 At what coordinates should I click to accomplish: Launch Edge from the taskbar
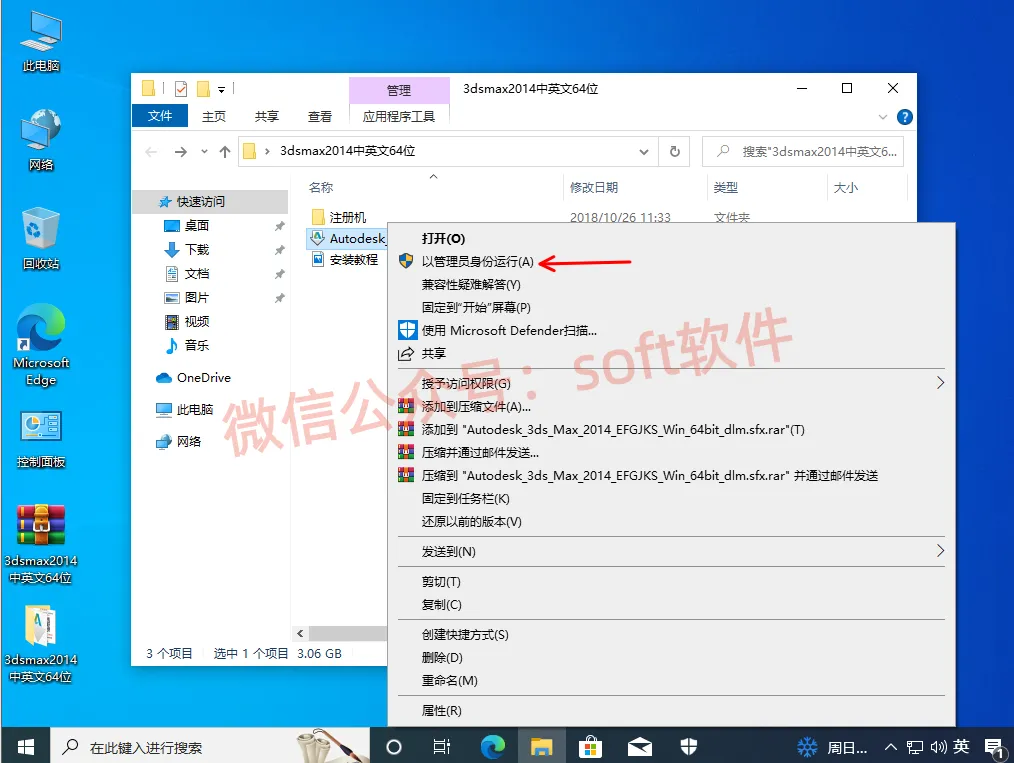pyautogui.click(x=493, y=747)
